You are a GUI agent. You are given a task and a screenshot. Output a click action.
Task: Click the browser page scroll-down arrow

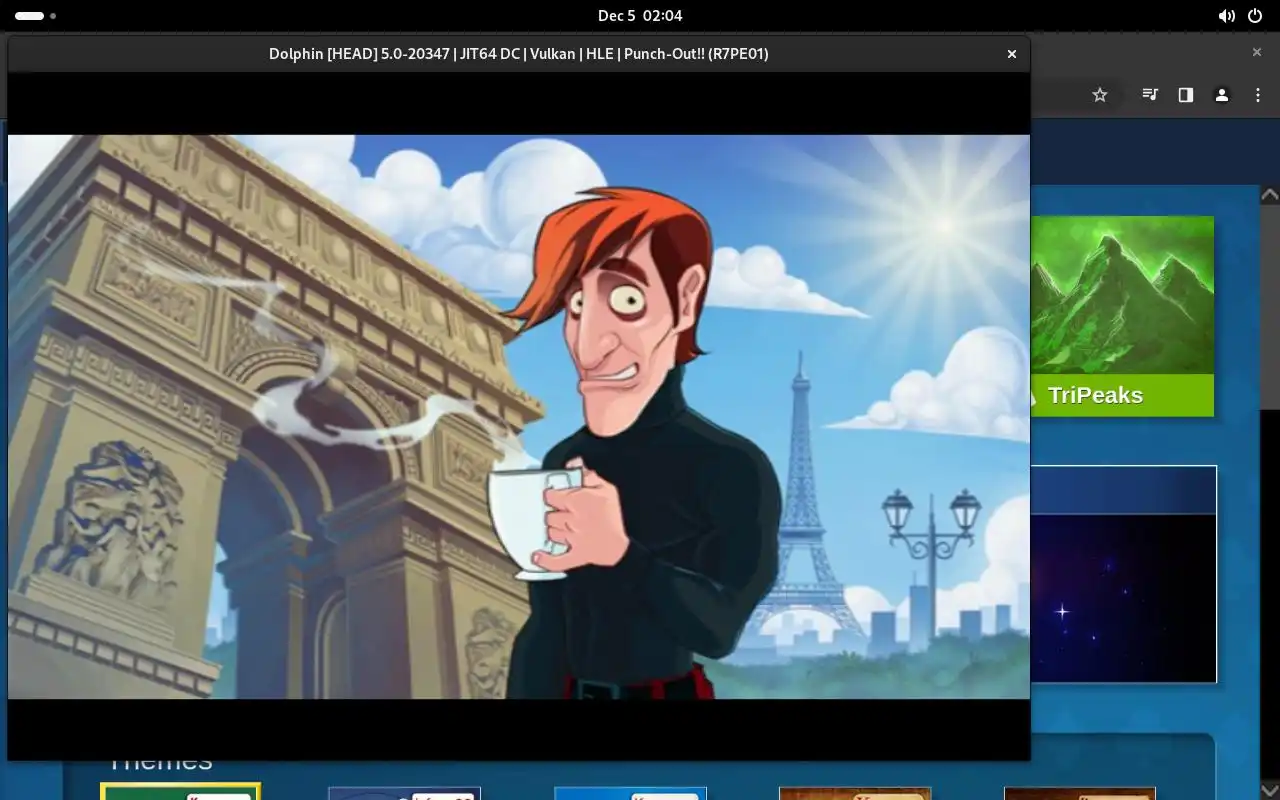tap(1270, 790)
